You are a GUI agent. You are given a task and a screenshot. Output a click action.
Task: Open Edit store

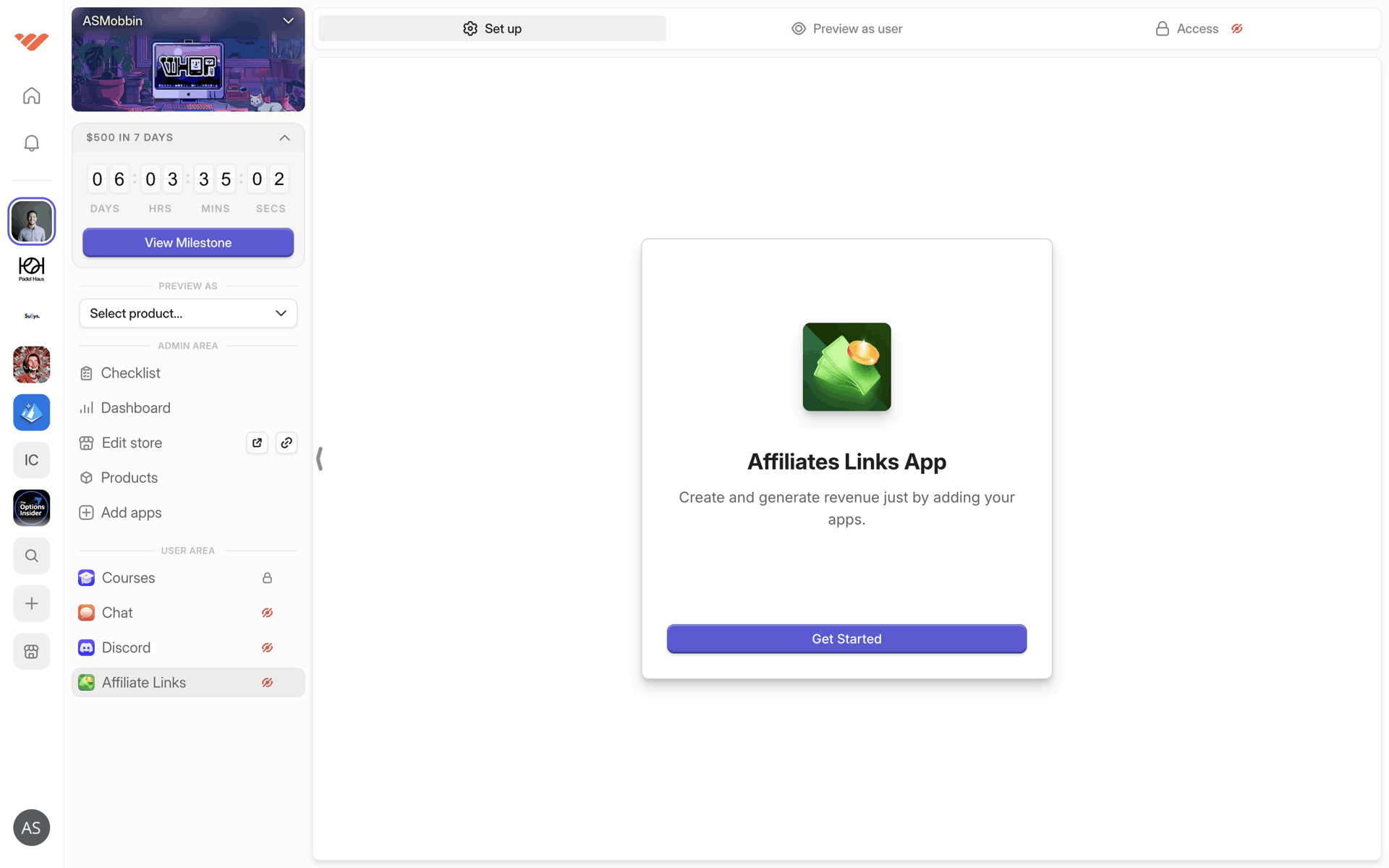tap(132, 443)
